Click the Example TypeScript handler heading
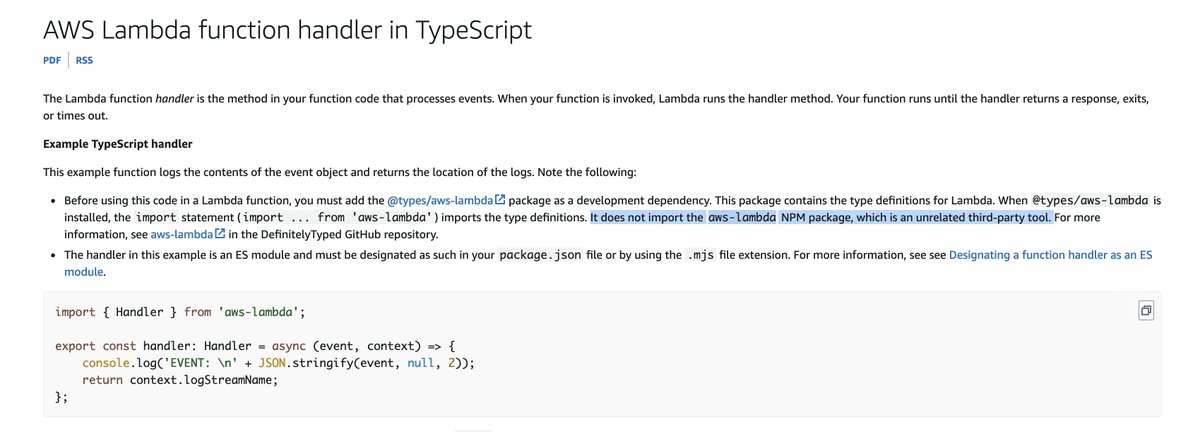The height and width of the screenshot is (432, 1200). coord(118,144)
